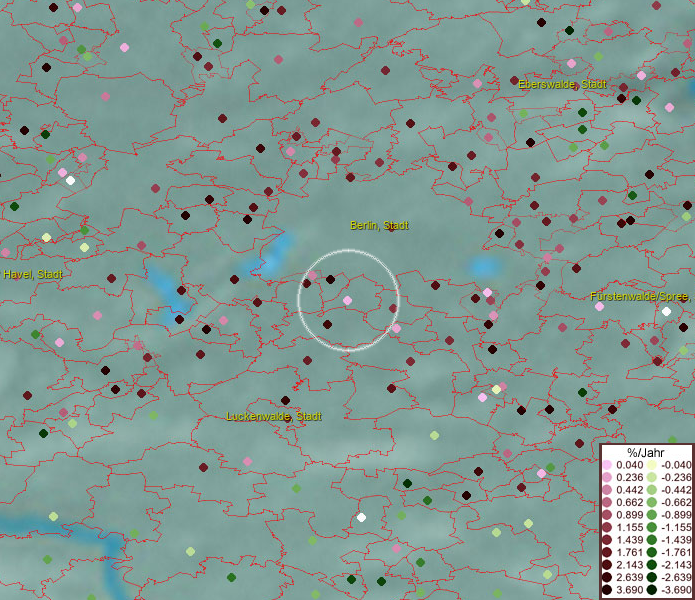The width and height of the screenshot is (695, 600).
Task: Click white diamond marker right of Fürstenwalde/Spree label
Action: point(666,311)
